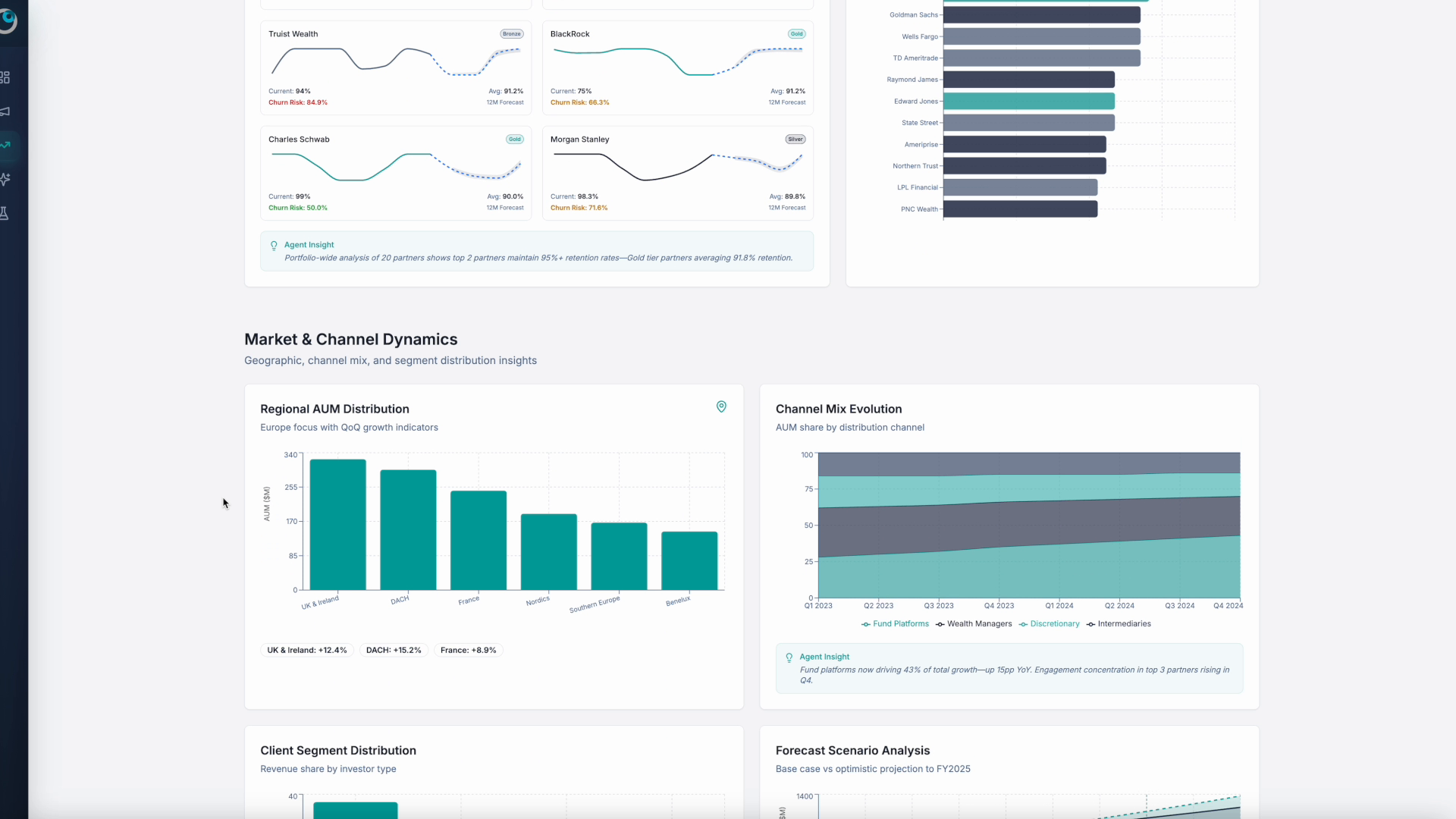Click the Gold badge on BlackRock card
This screenshot has height=819, width=1456.
796,34
